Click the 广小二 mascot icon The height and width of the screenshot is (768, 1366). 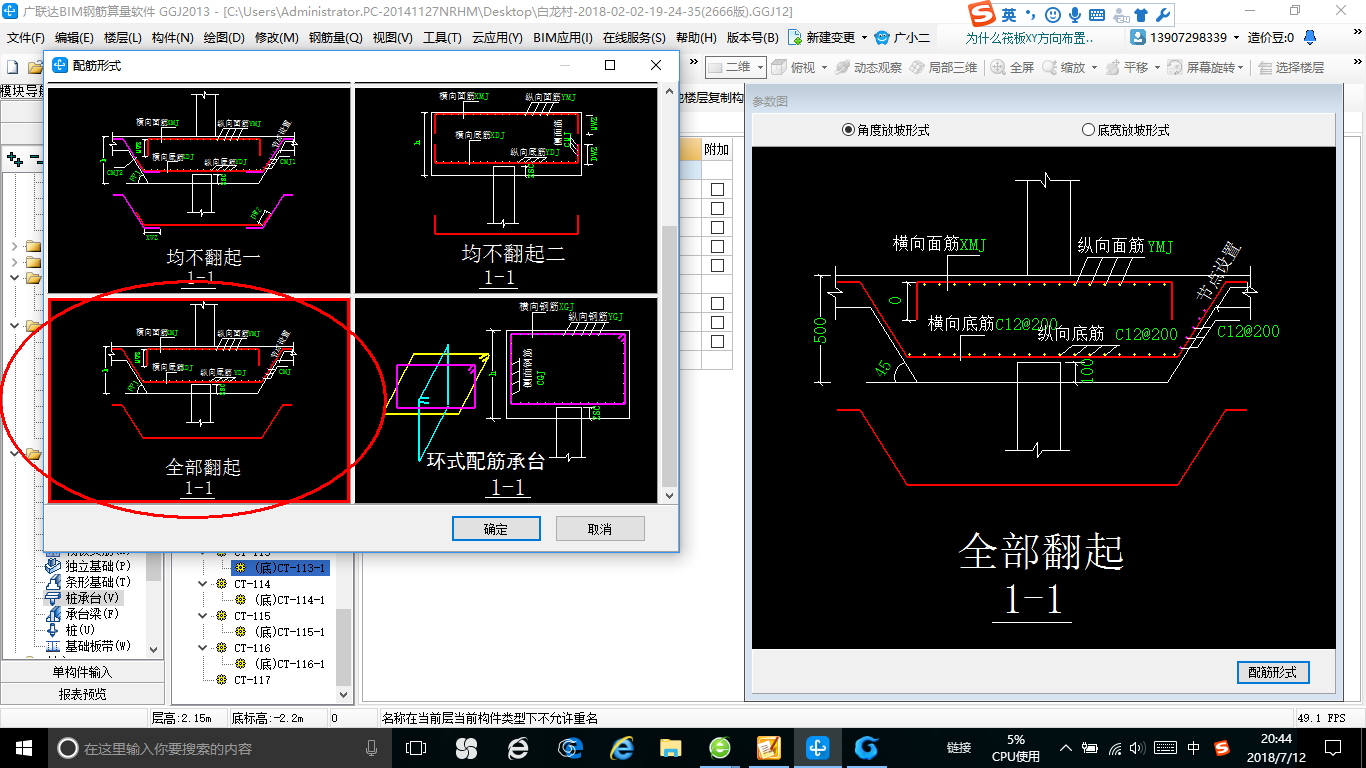tap(881, 38)
